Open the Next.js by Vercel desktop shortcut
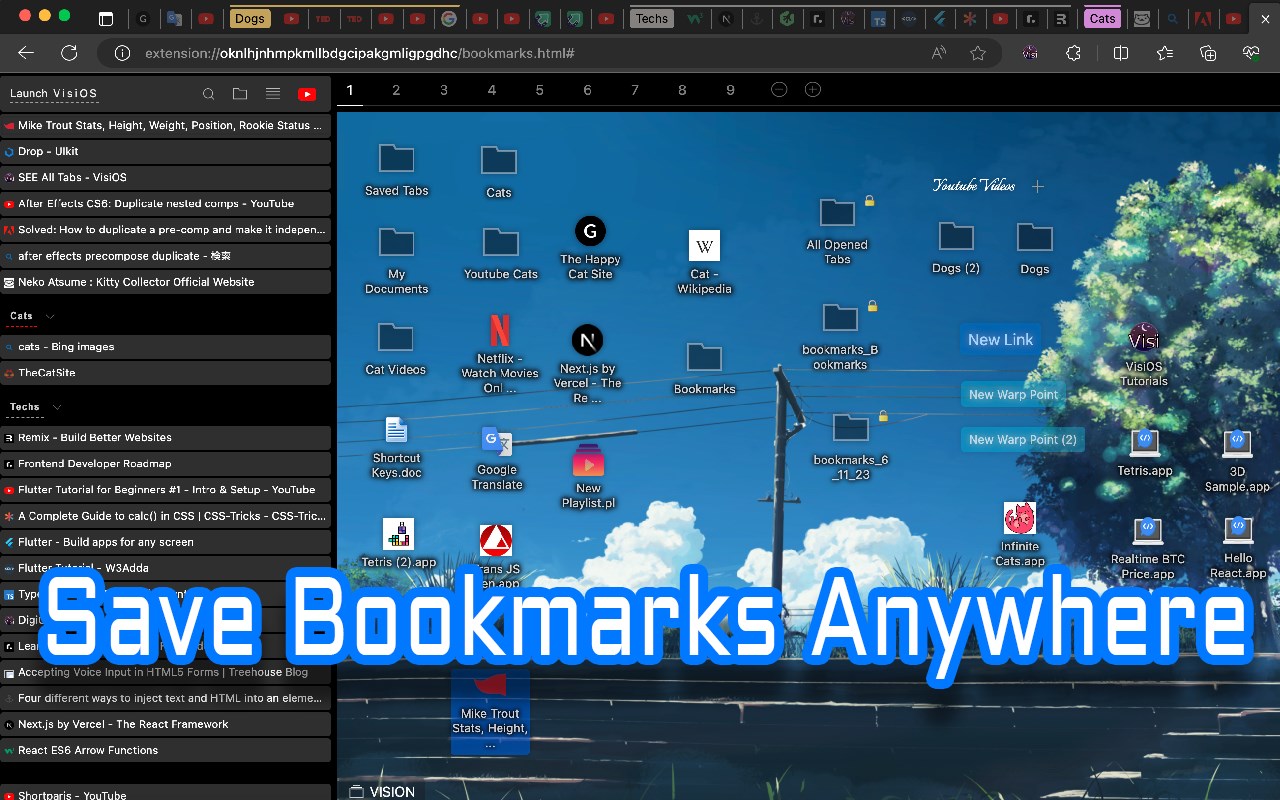The height and width of the screenshot is (800, 1280). (x=588, y=363)
